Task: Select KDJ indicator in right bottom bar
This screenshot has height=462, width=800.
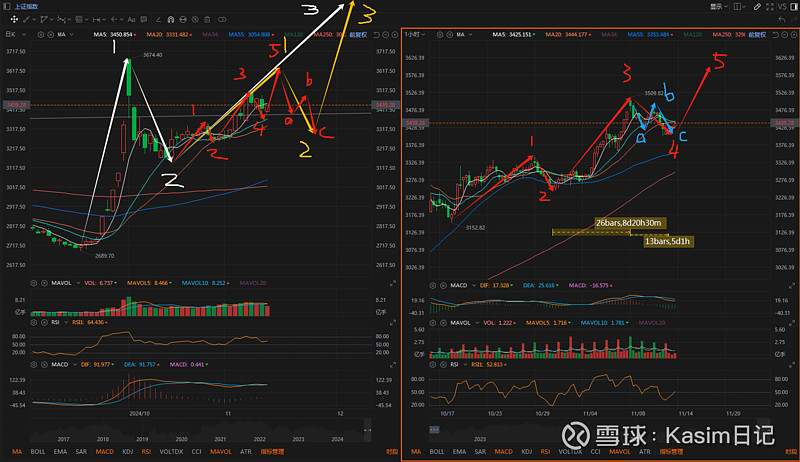Action: tap(527, 452)
